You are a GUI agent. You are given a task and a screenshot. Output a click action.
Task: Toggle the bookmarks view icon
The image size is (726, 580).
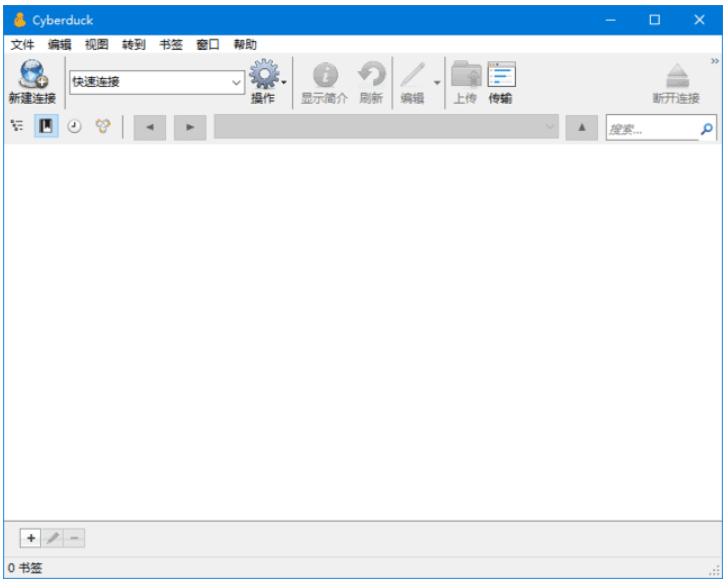tap(46, 126)
